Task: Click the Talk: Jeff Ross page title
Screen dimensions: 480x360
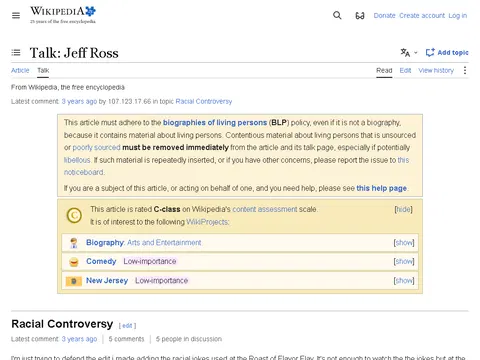Action: tap(74, 53)
